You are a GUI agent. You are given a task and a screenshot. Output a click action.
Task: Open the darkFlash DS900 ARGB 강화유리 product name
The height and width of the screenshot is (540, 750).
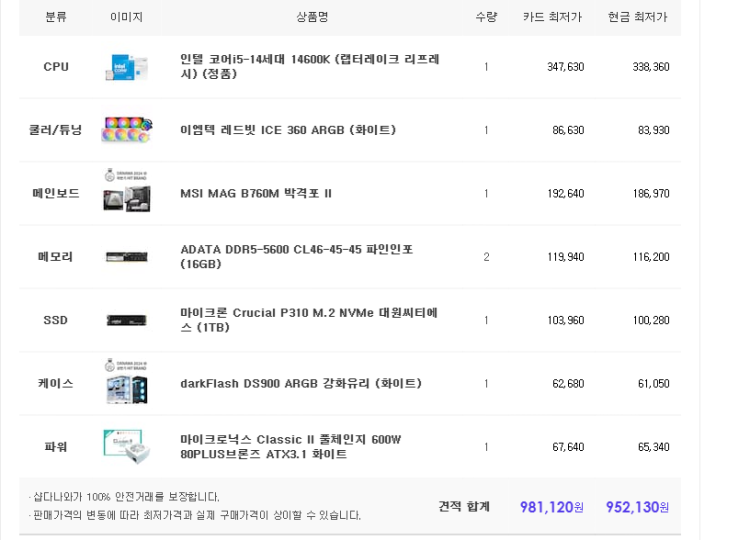(301, 384)
